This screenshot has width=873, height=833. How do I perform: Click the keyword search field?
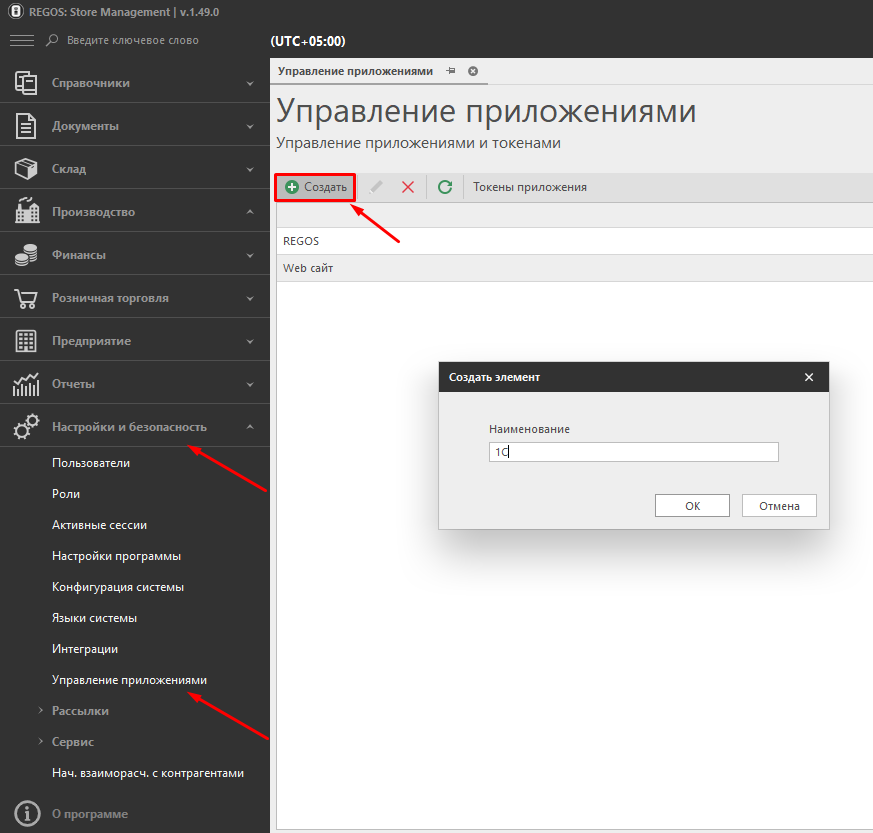tap(133, 40)
